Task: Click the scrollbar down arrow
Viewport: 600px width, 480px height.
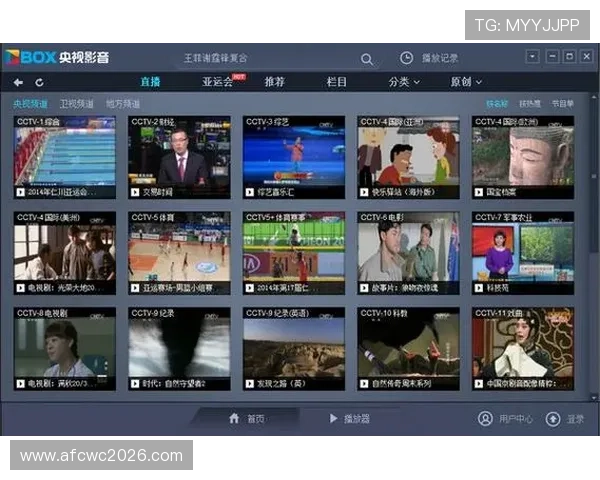Action: (x=594, y=398)
